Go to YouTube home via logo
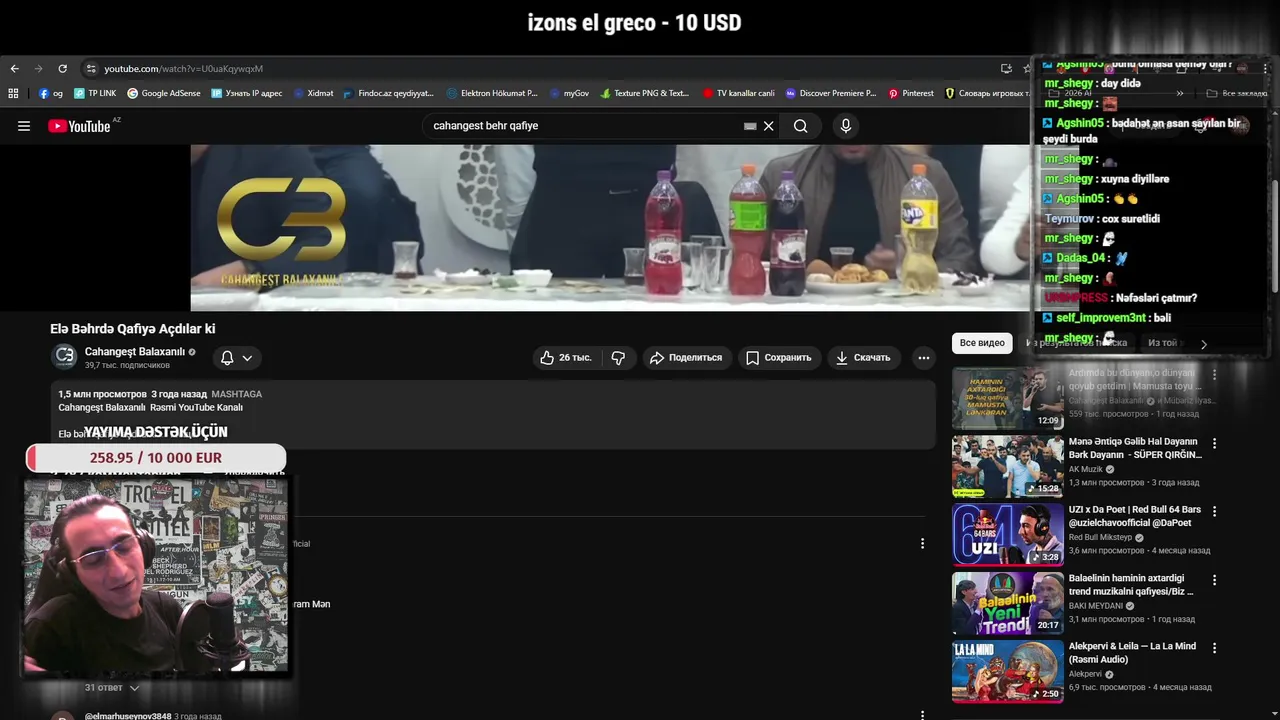This screenshot has width=1280, height=720. click(79, 126)
